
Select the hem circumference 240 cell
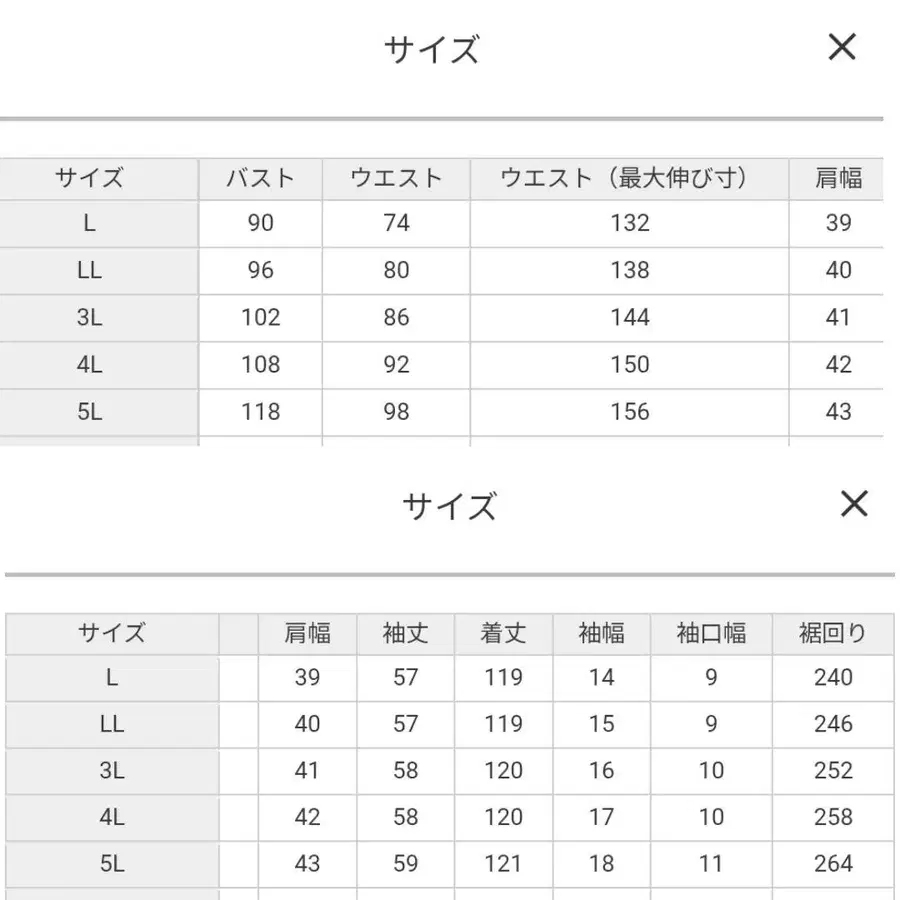833,678
